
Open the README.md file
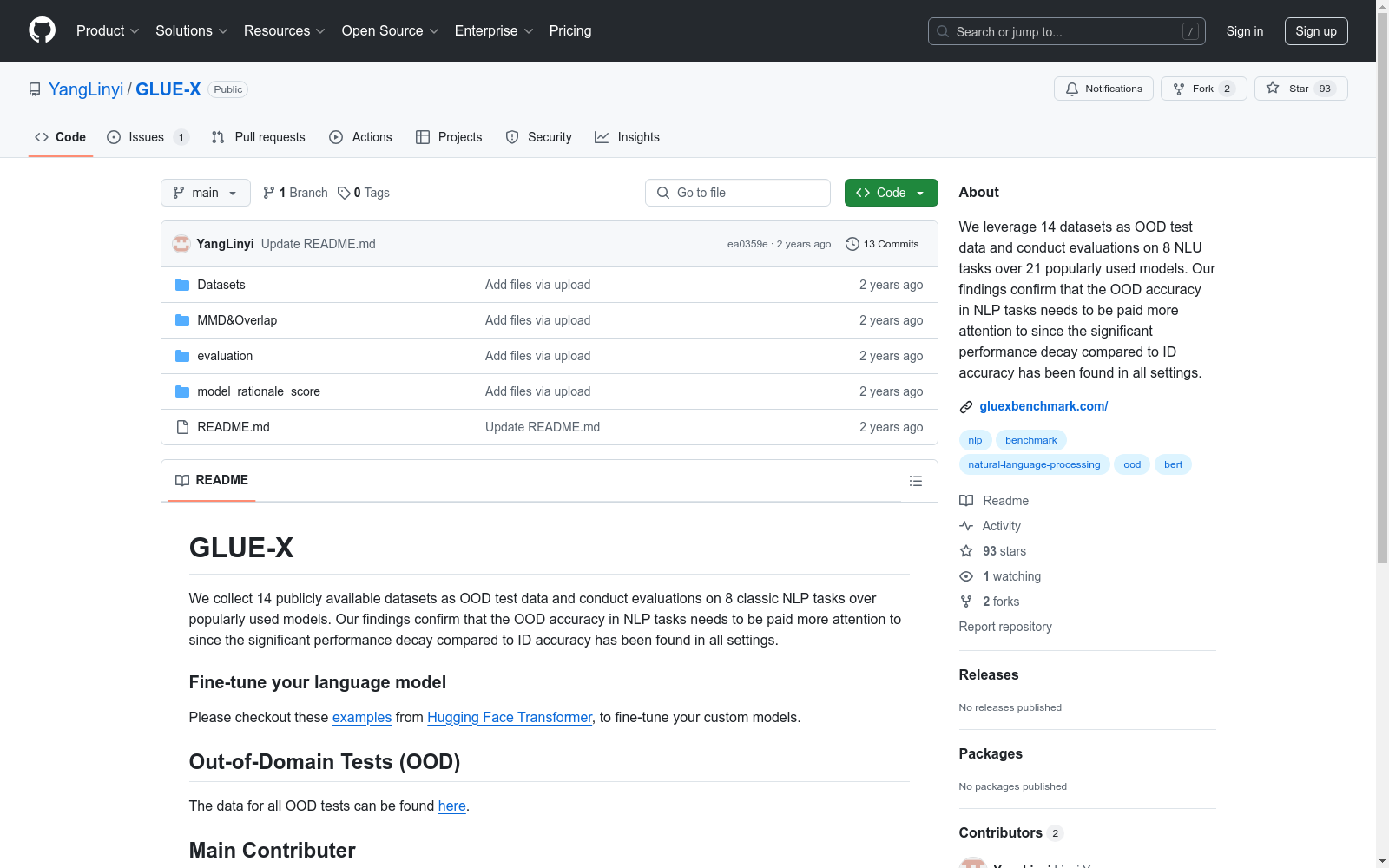pos(234,427)
